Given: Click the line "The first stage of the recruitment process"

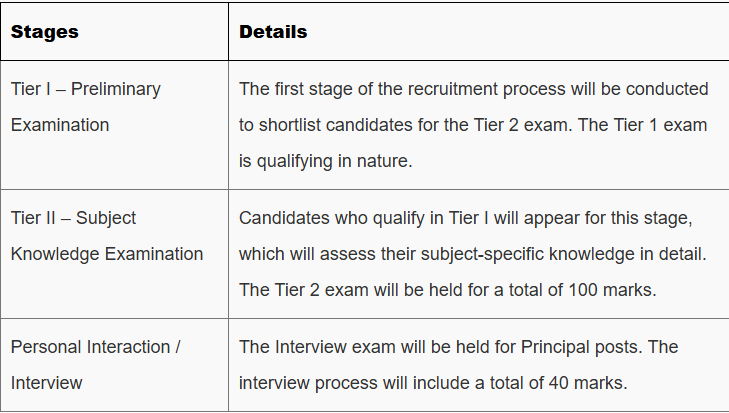Looking at the screenshot, I should click(x=473, y=89).
